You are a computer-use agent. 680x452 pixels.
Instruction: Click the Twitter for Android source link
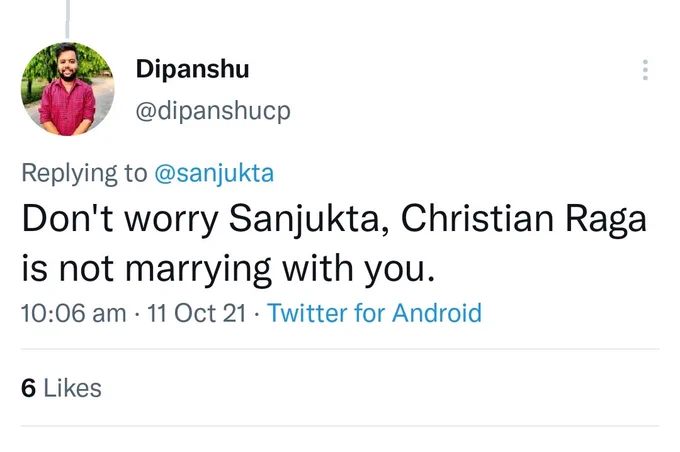pyautogui.click(x=374, y=313)
